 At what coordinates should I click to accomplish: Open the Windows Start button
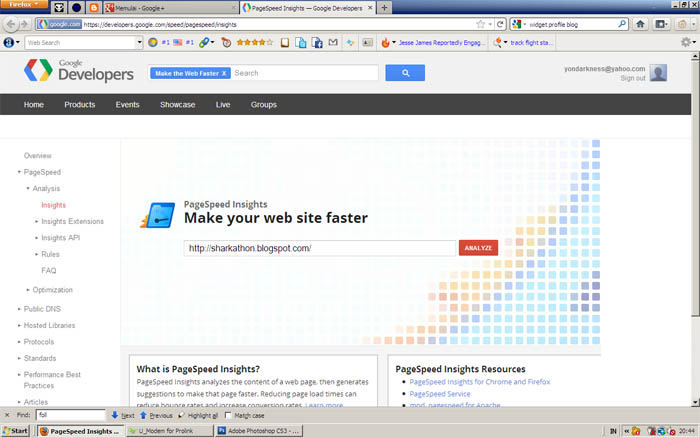16,431
